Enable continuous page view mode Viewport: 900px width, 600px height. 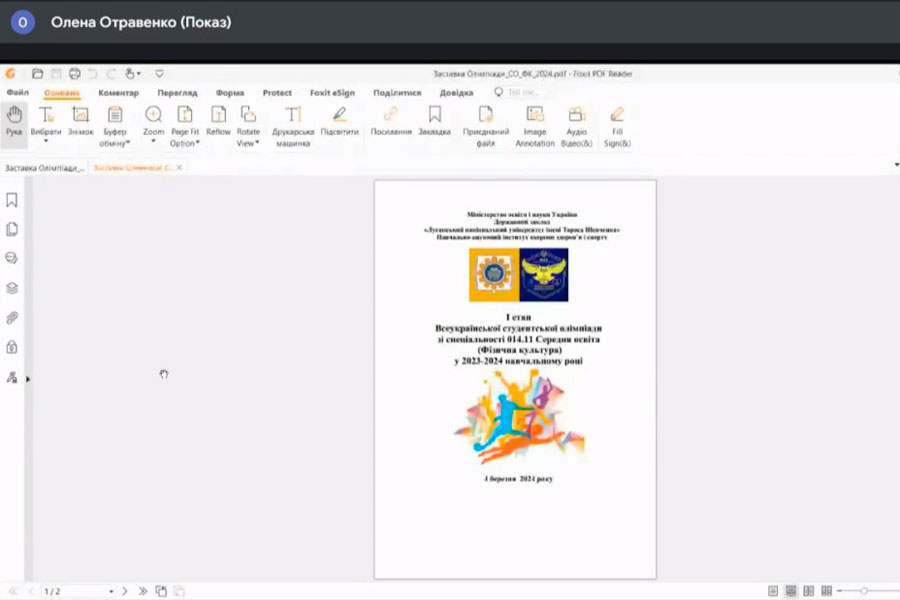click(791, 591)
